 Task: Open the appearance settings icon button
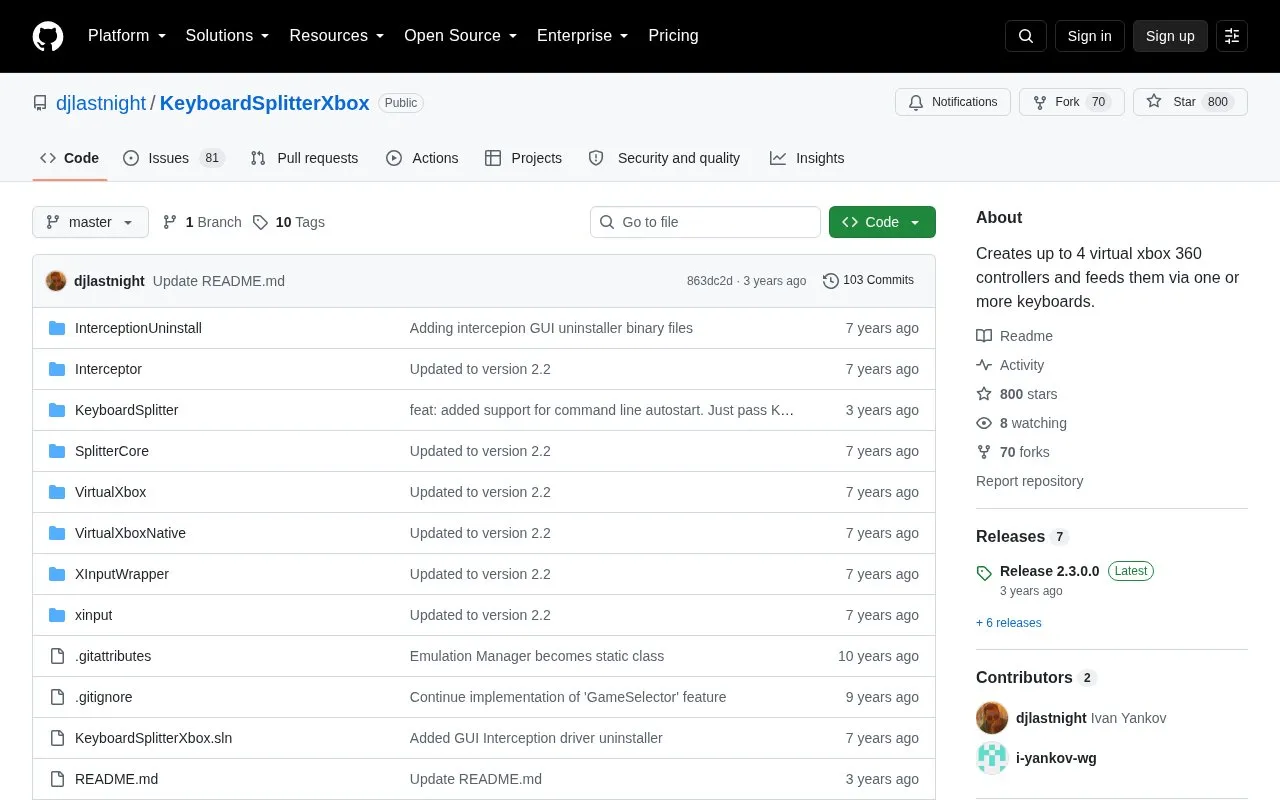(1232, 36)
